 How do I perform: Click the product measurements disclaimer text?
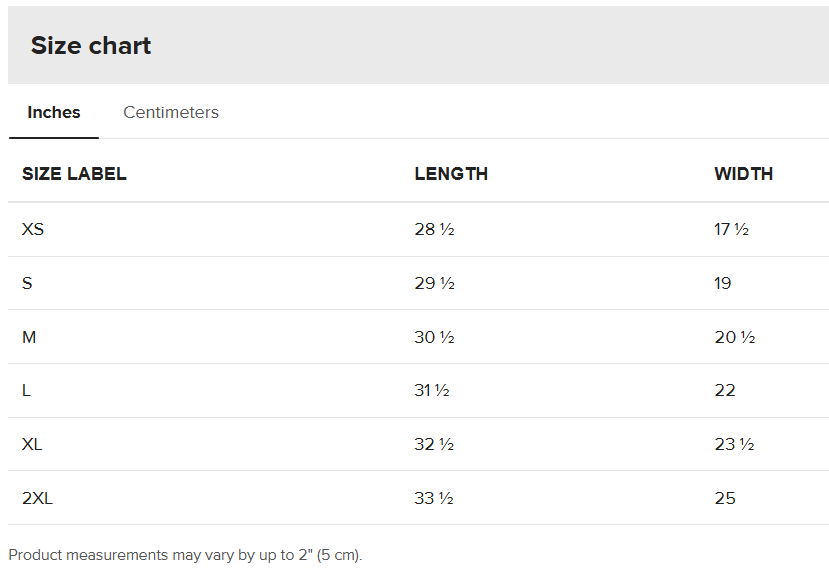185,555
